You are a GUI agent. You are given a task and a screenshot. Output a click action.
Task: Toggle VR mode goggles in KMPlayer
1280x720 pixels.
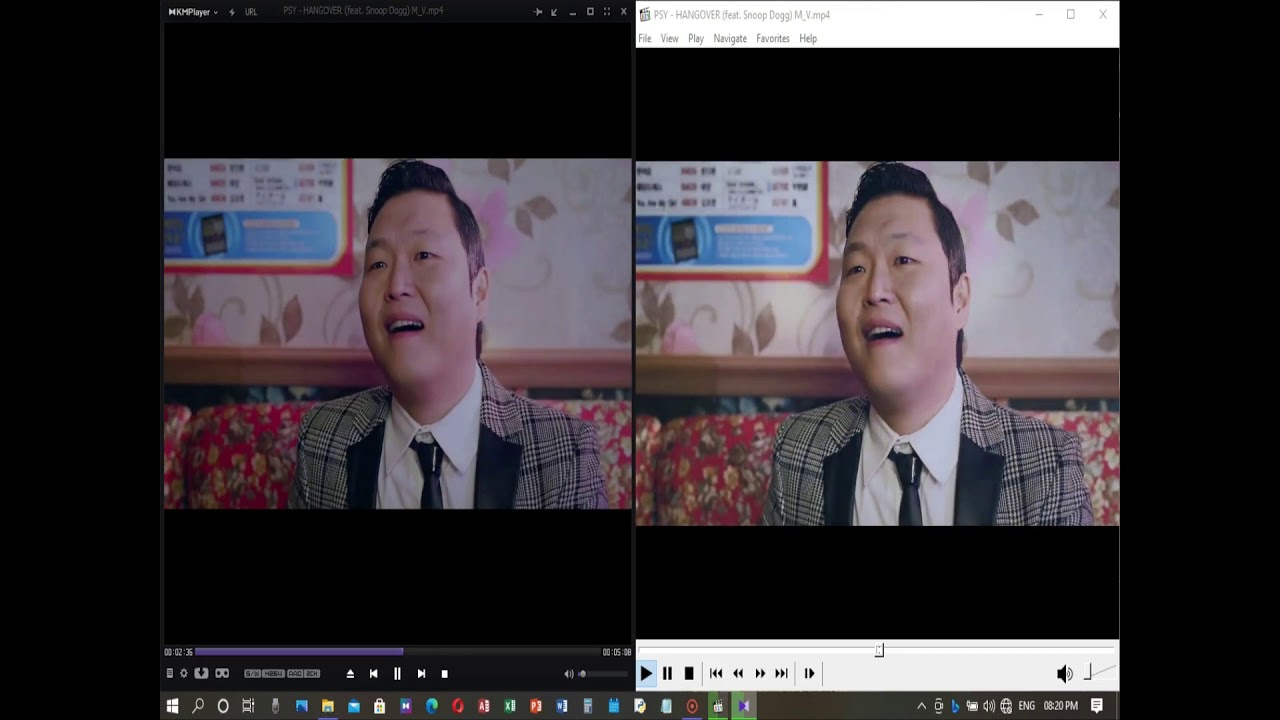coord(222,673)
